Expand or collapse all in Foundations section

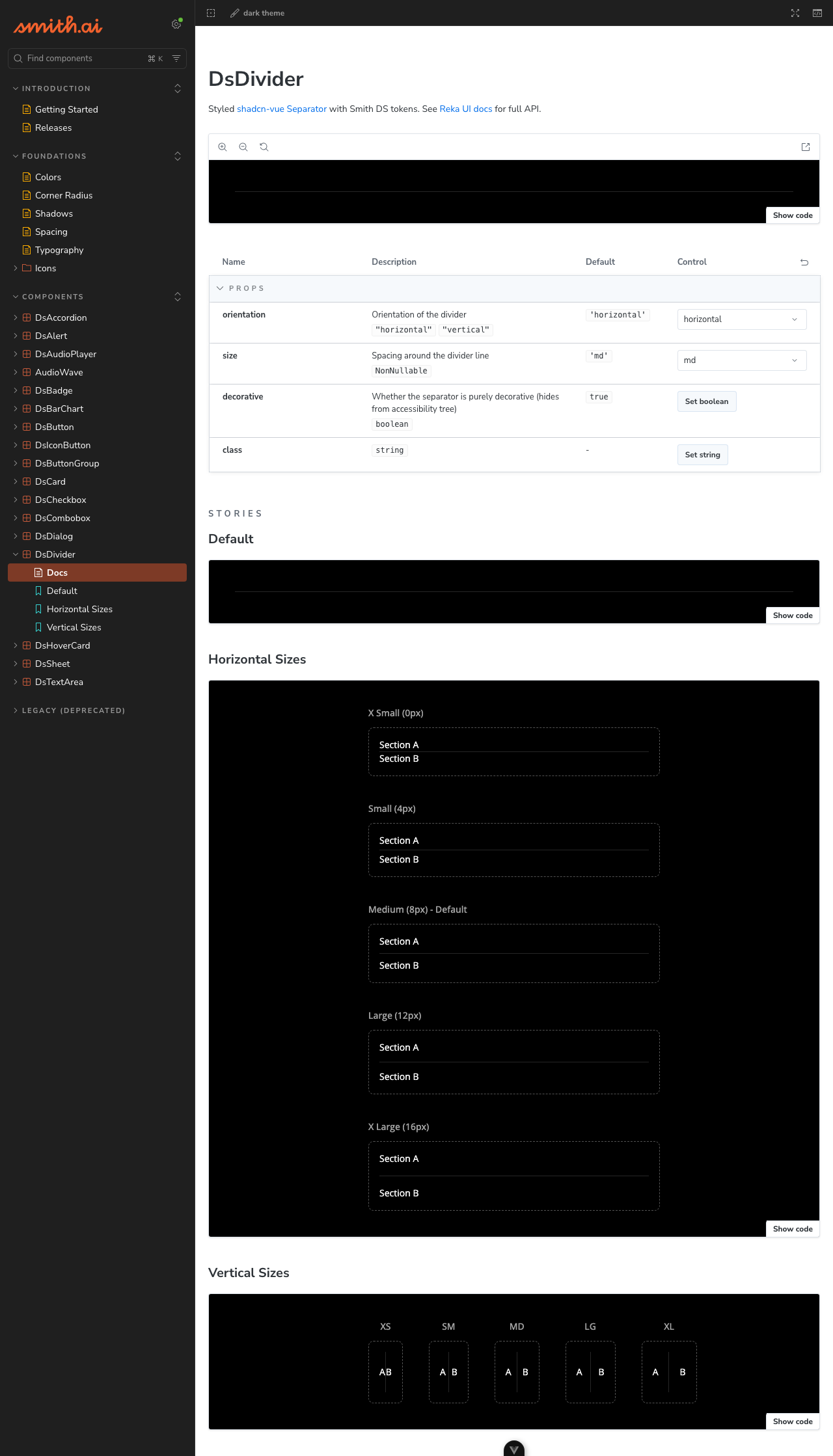[x=178, y=156]
